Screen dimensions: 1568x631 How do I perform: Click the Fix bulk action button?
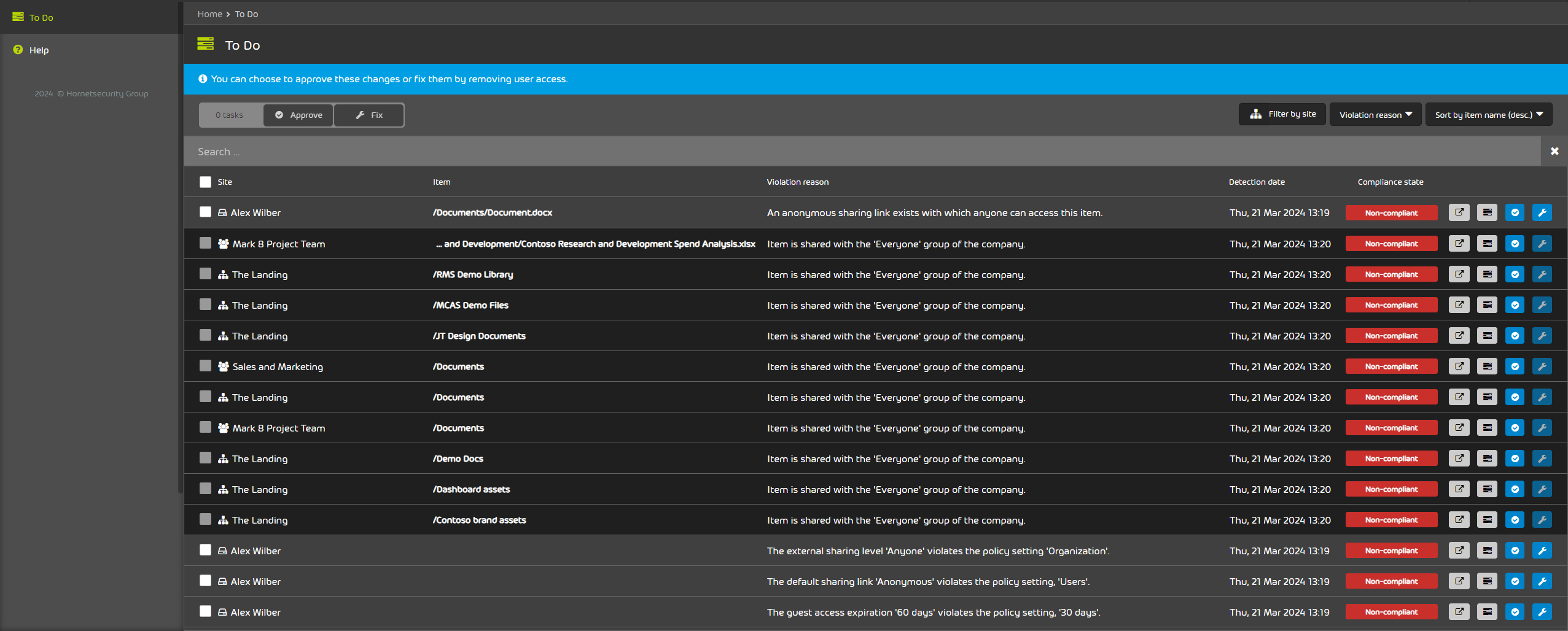(369, 115)
